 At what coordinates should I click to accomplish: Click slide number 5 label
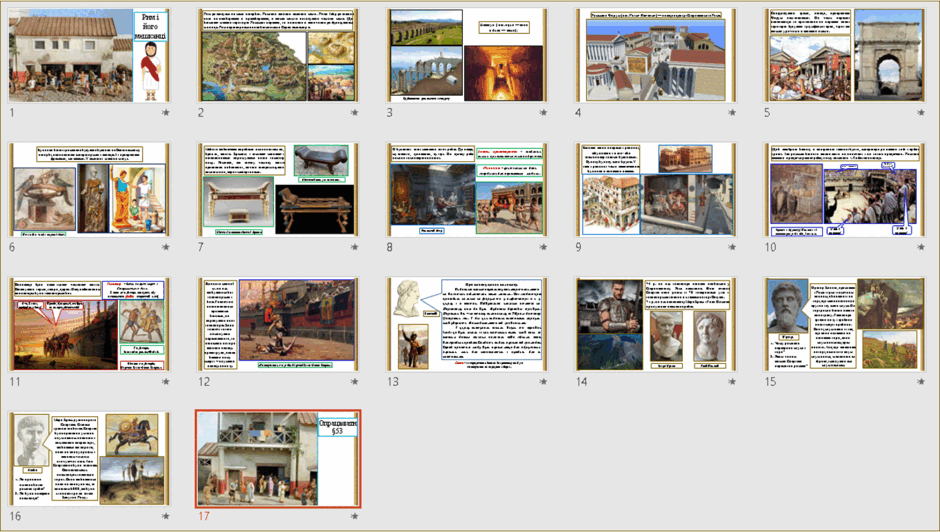(767, 113)
